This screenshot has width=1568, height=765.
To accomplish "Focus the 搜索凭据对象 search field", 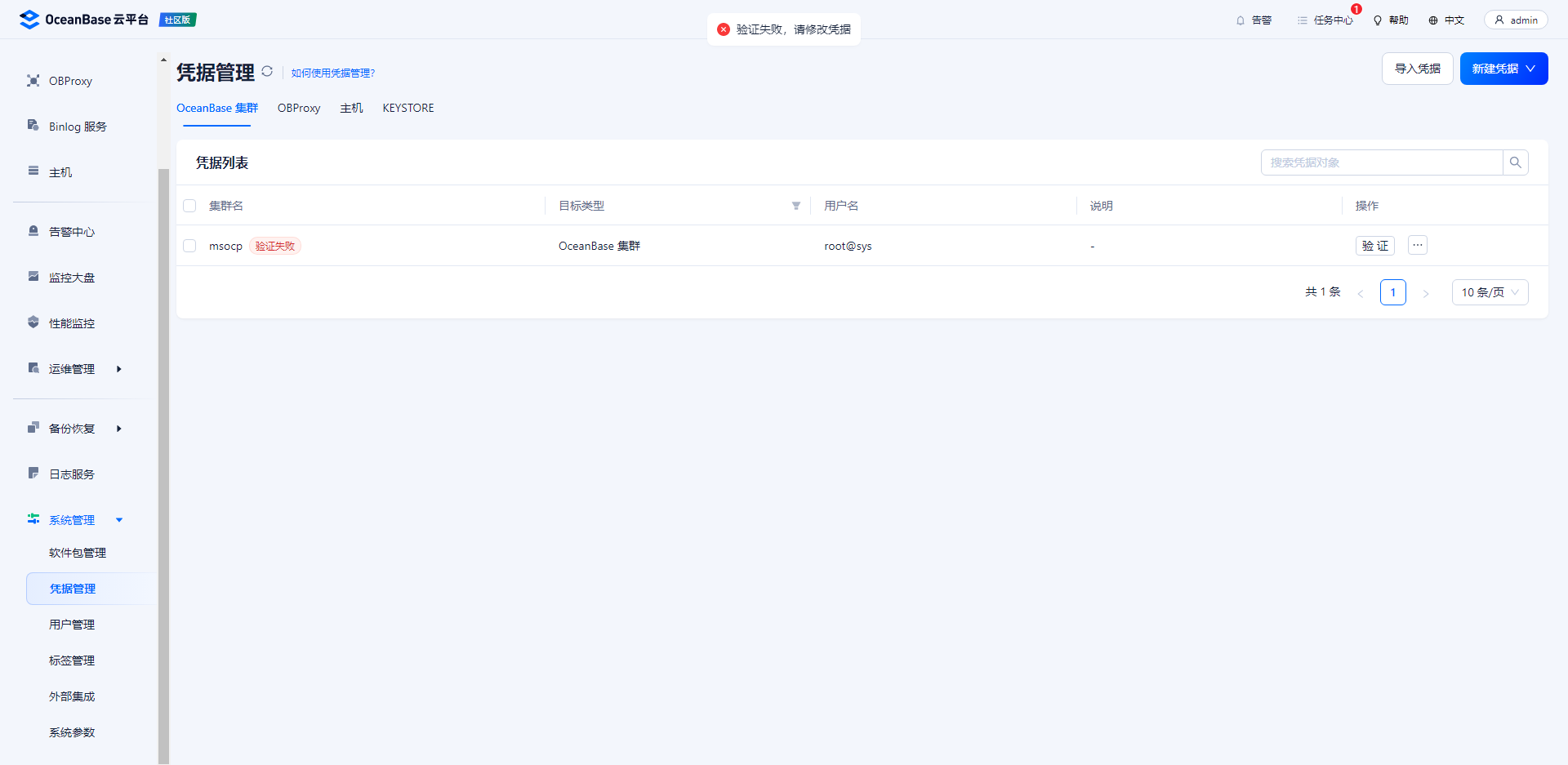I will pos(1382,162).
